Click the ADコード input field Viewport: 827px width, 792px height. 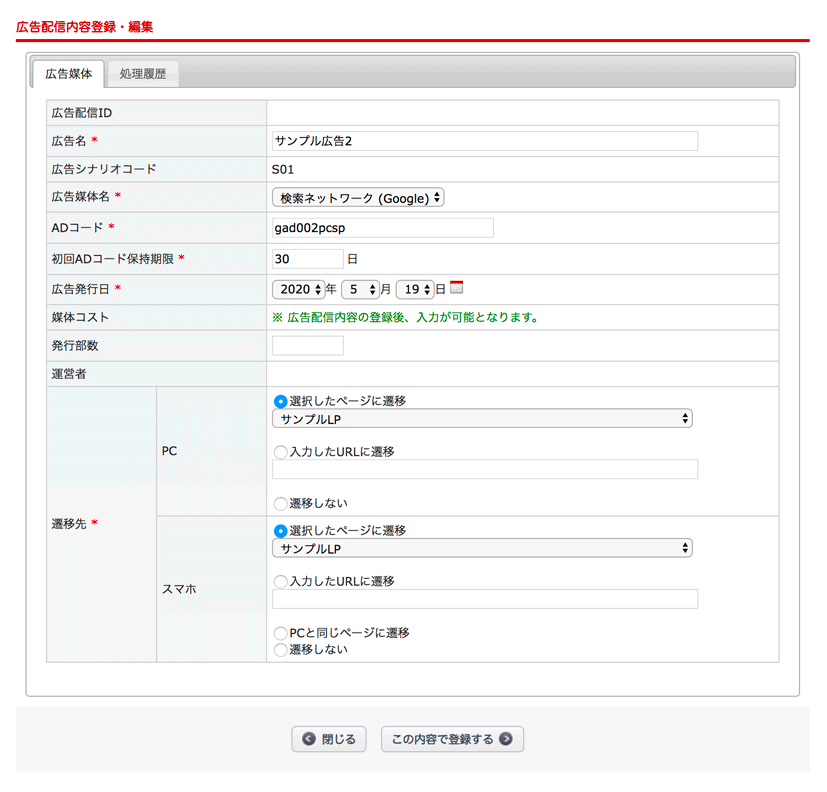[382, 228]
